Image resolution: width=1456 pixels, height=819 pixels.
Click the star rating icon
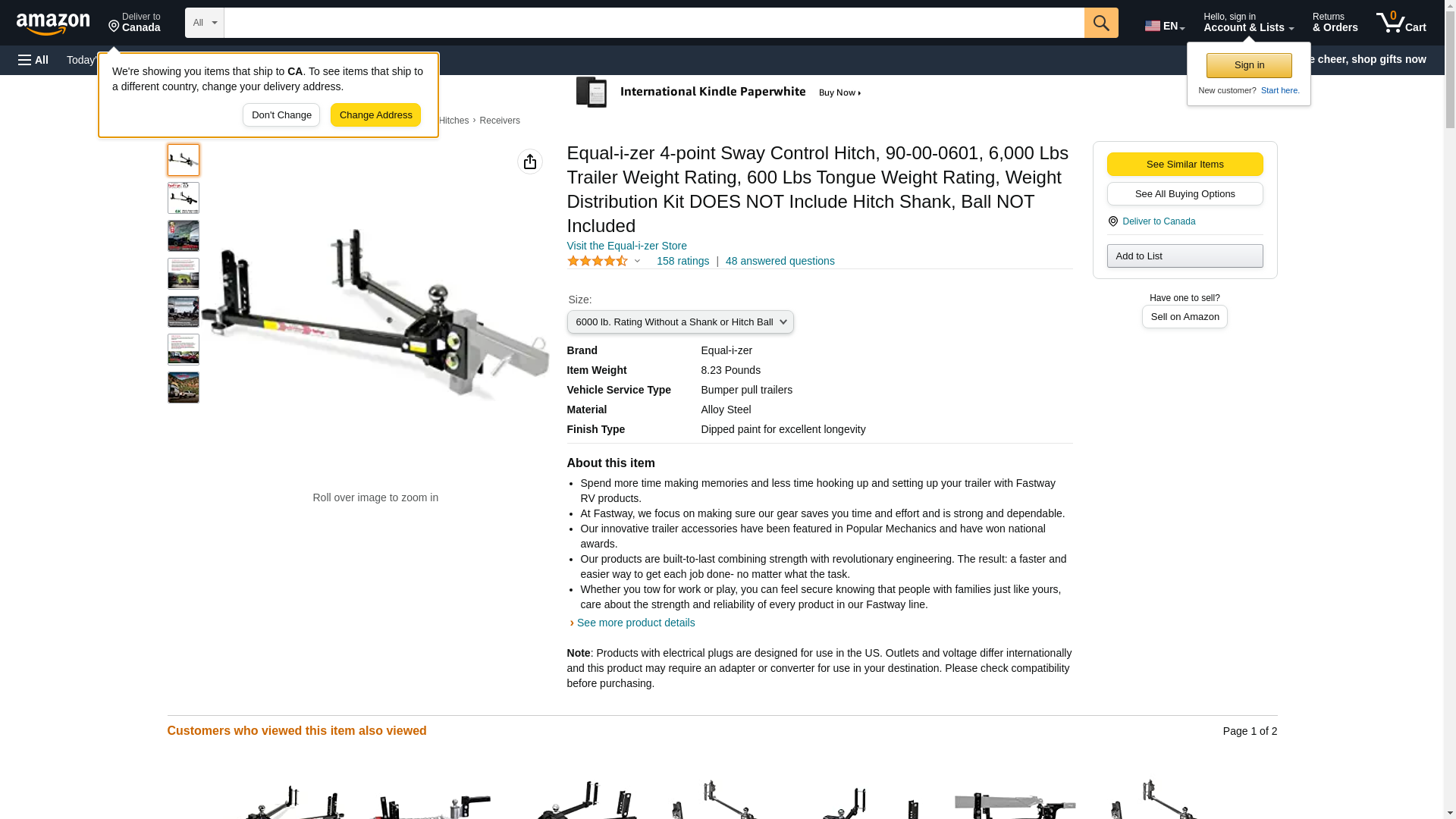pos(598,261)
